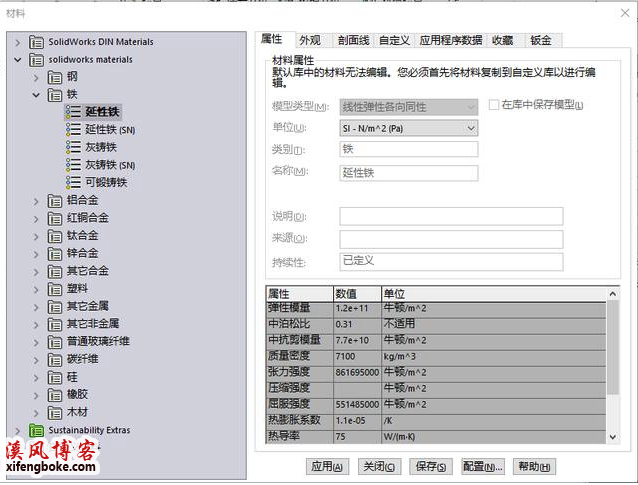Select the 屈服强度 value 551485000
The width and height of the screenshot is (638, 485).
coord(357,404)
